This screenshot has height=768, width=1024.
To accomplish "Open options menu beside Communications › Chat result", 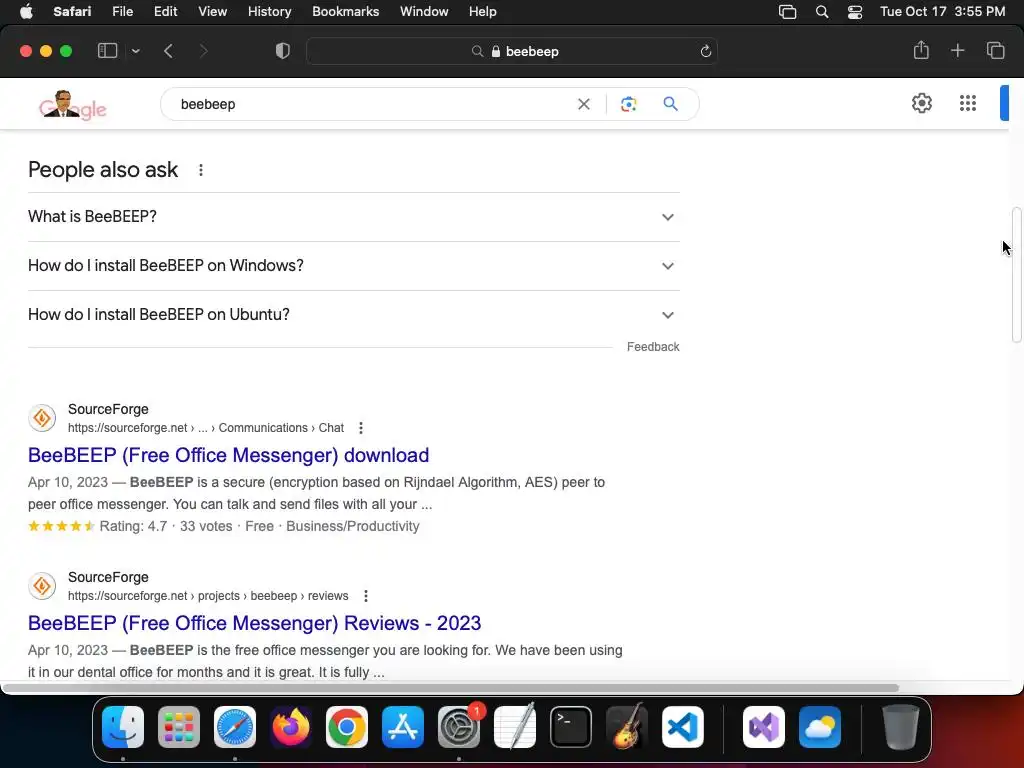I will click(x=360, y=428).
